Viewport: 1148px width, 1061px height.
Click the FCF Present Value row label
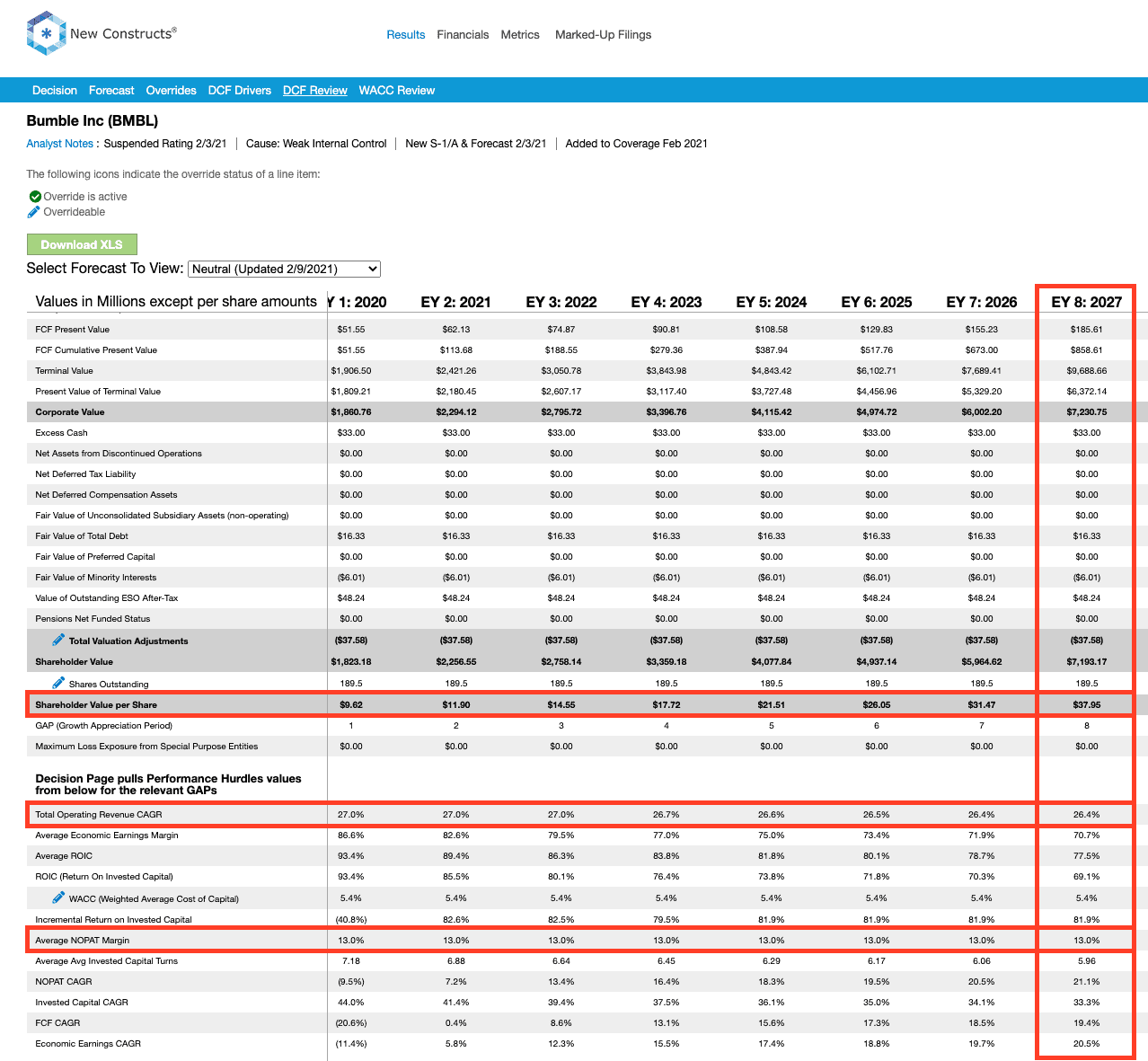point(73,330)
